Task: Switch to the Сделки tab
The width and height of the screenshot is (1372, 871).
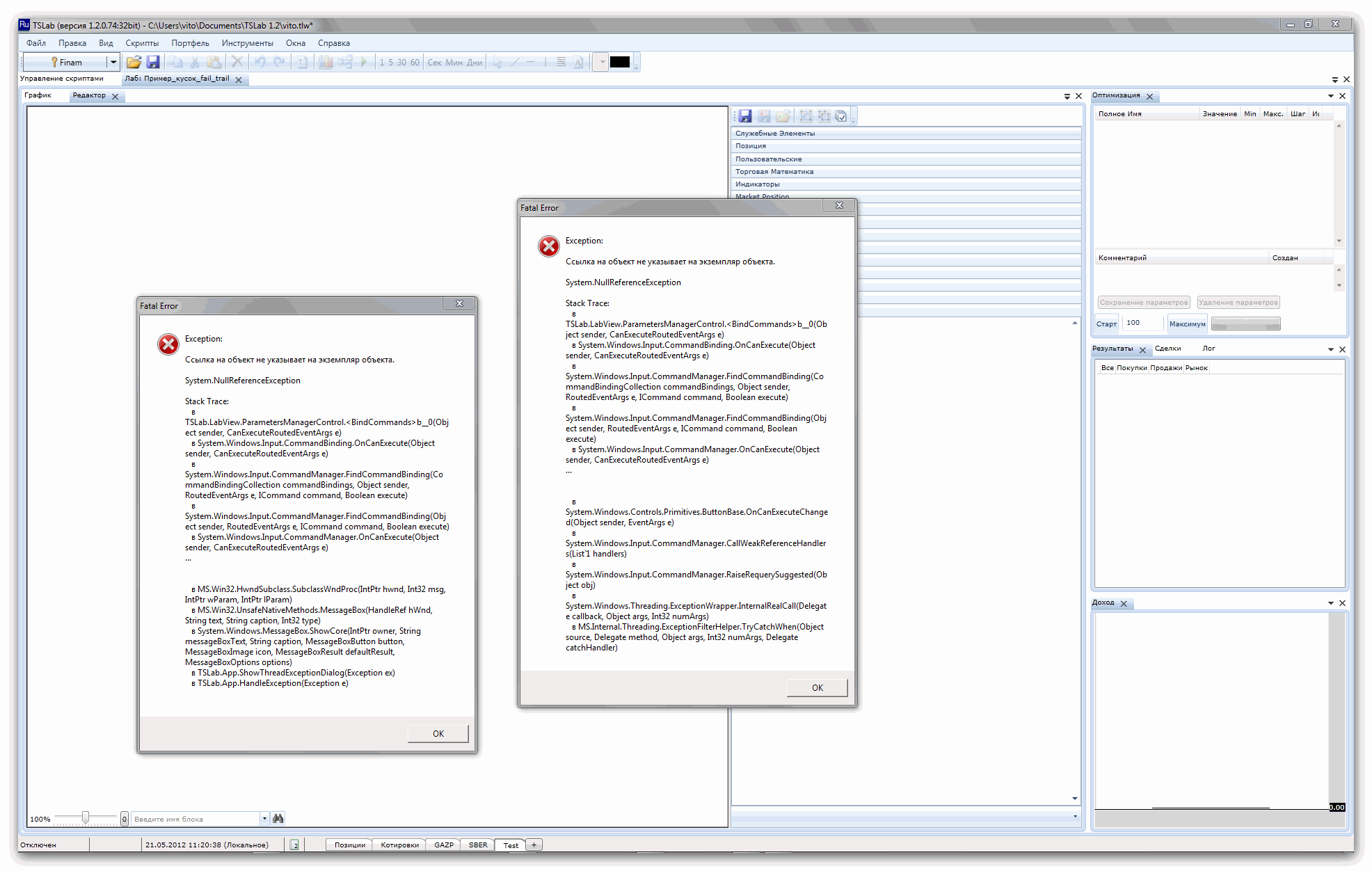Action: [1167, 349]
